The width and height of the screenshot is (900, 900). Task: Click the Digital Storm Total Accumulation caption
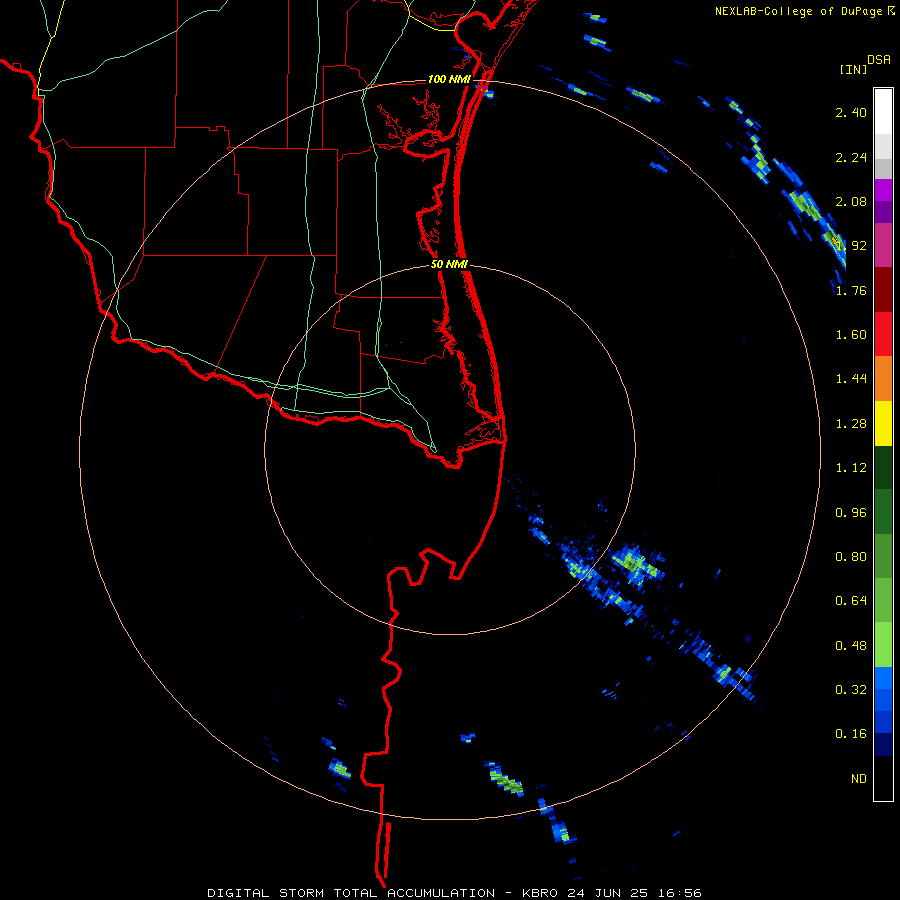click(x=454, y=893)
